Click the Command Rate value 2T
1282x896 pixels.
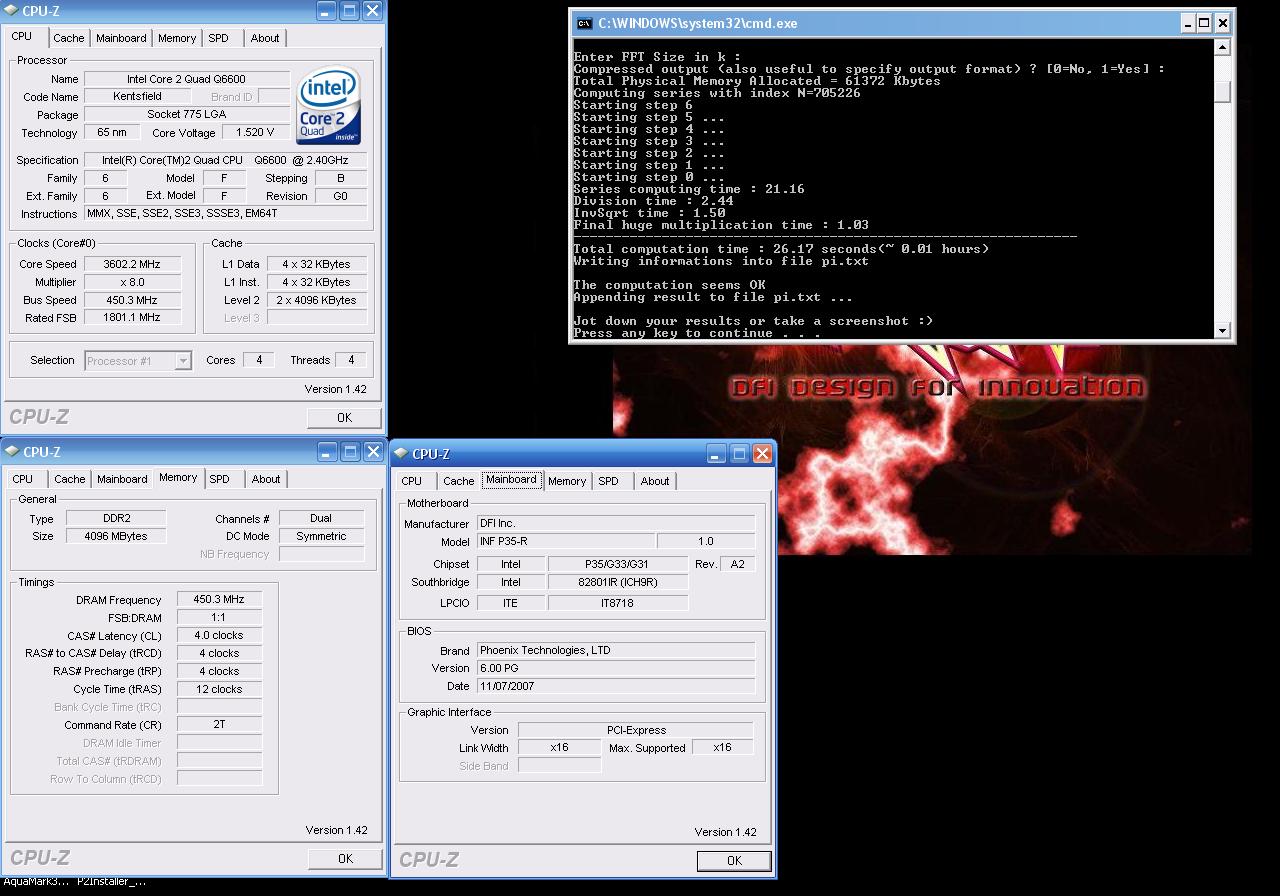click(x=219, y=725)
